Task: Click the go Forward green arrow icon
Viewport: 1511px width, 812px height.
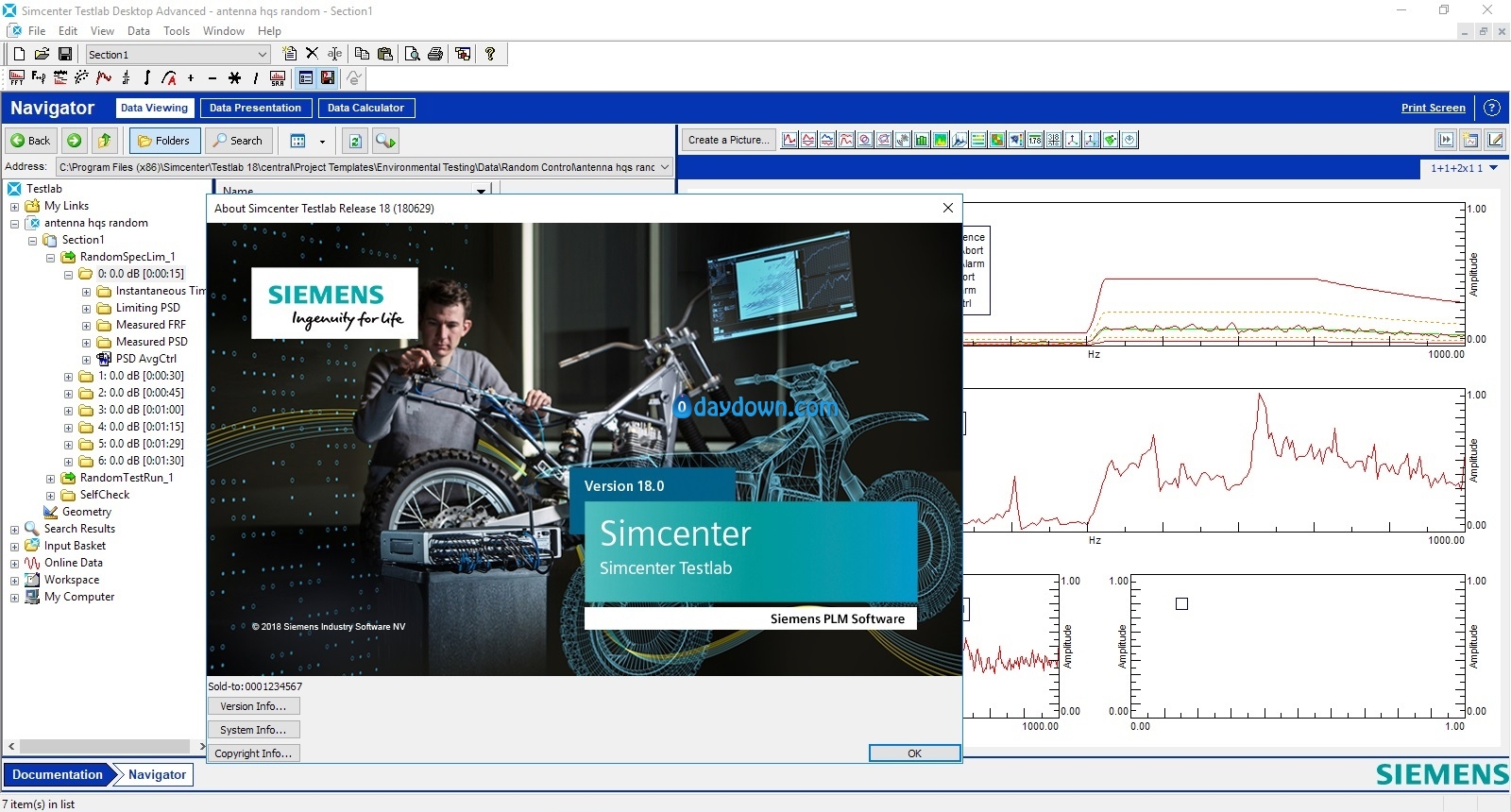Action: [74, 141]
